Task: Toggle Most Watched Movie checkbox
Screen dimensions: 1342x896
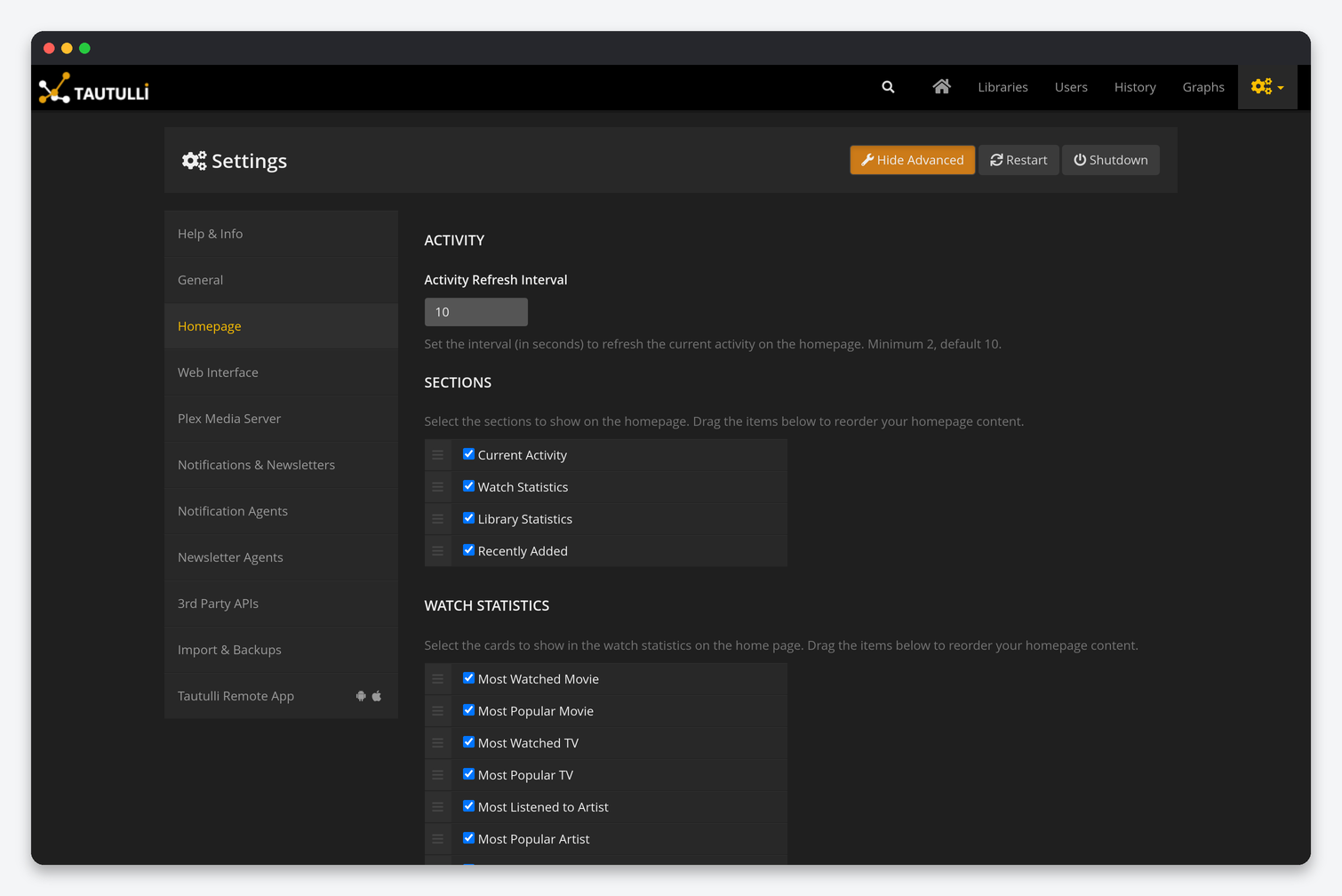Action: click(x=468, y=678)
